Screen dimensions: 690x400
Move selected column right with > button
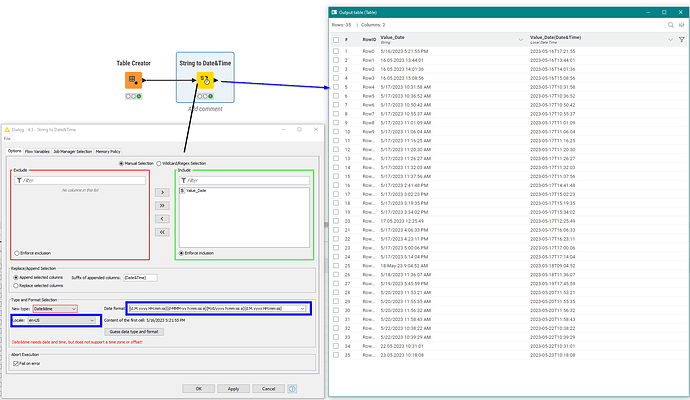pyautogui.click(x=162, y=192)
